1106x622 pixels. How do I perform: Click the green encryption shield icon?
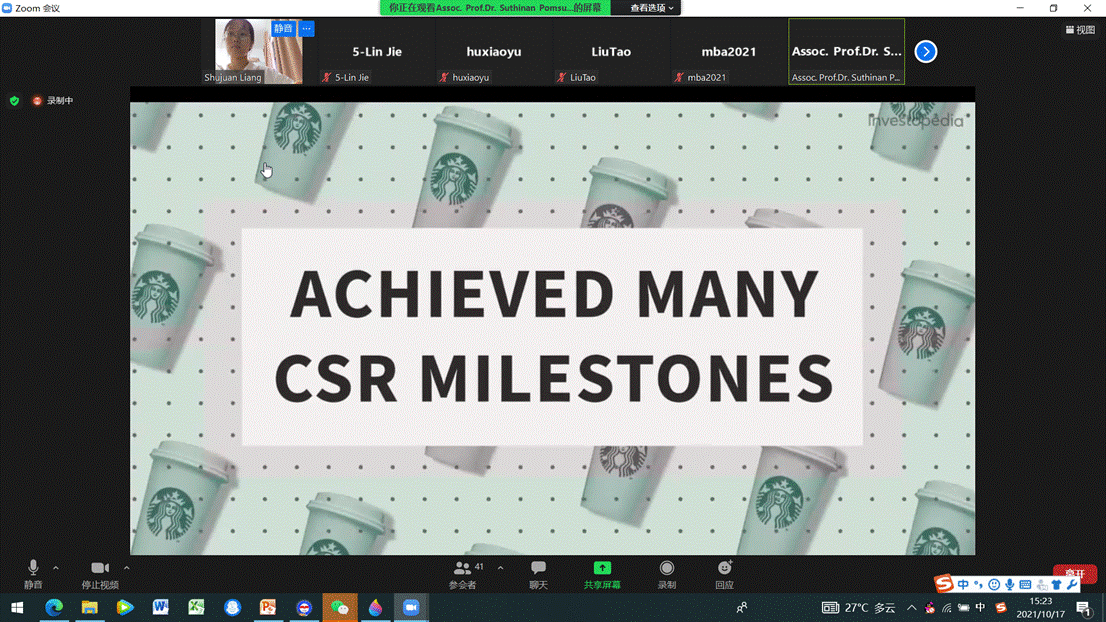[14, 101]
